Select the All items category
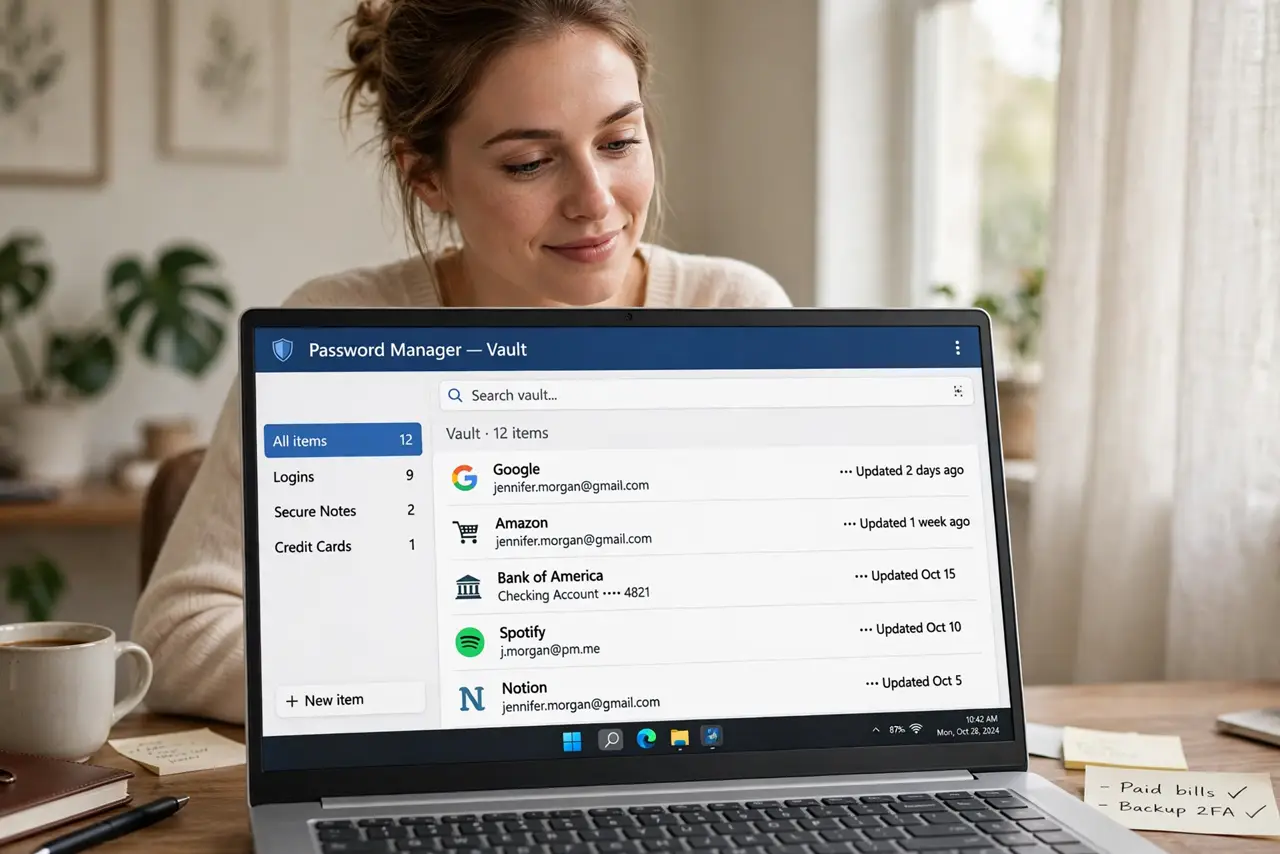This screenshot has height=854, width=1280. 343,440
